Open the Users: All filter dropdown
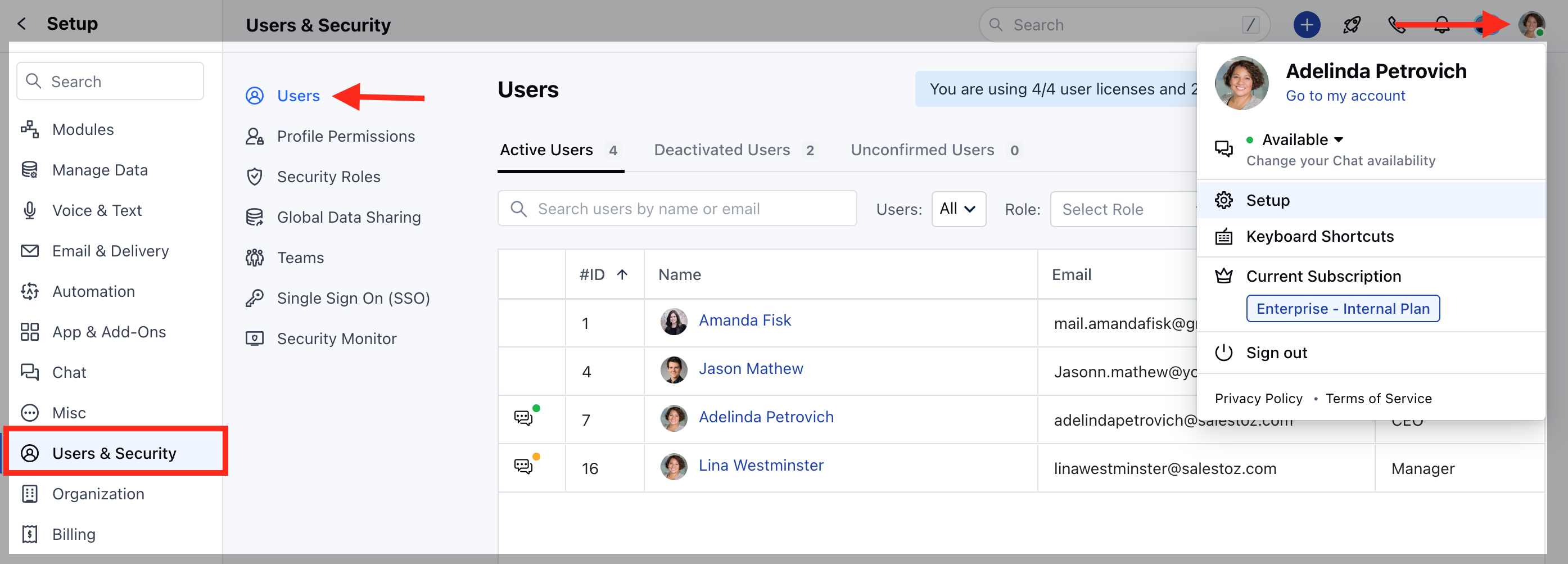Screen dimensions: 1568x564 (x=959, y=209)
